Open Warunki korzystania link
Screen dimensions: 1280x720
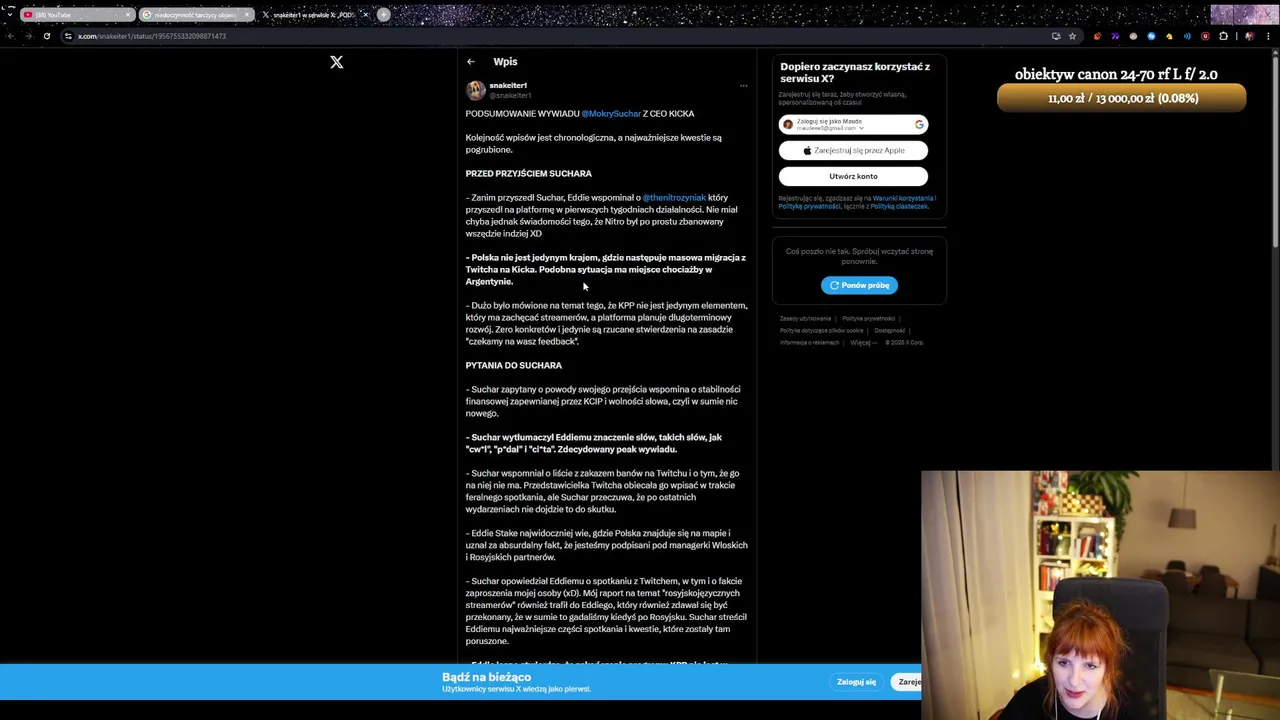[902, 198]
